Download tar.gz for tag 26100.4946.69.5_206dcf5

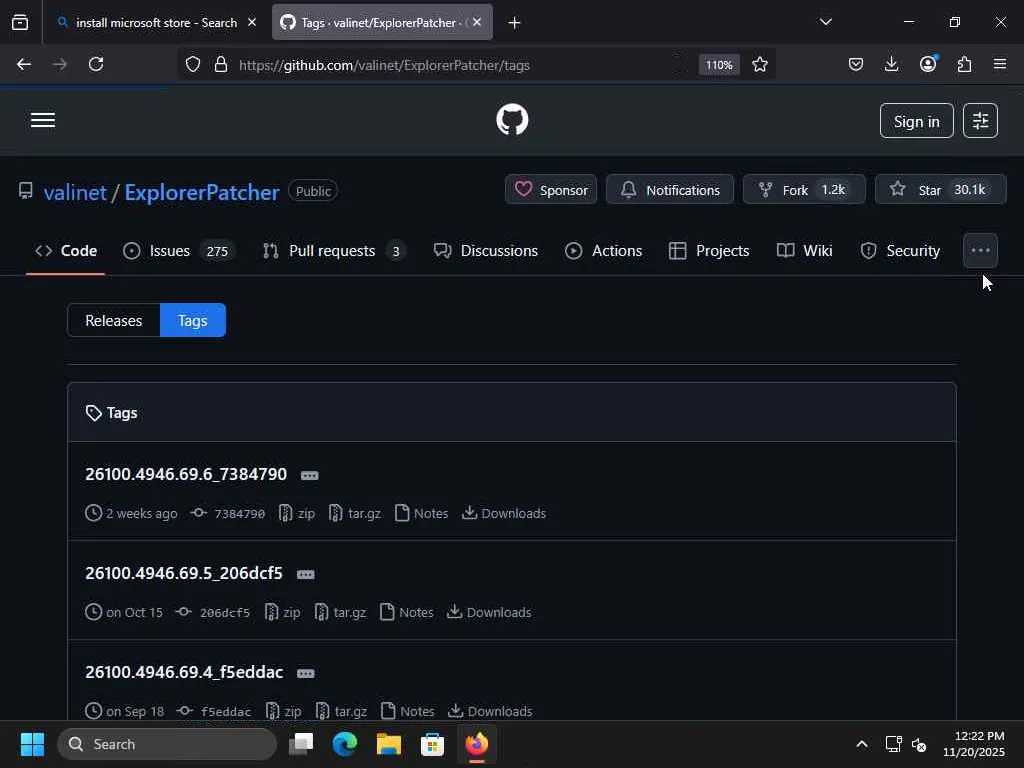[x=340, y=612]
